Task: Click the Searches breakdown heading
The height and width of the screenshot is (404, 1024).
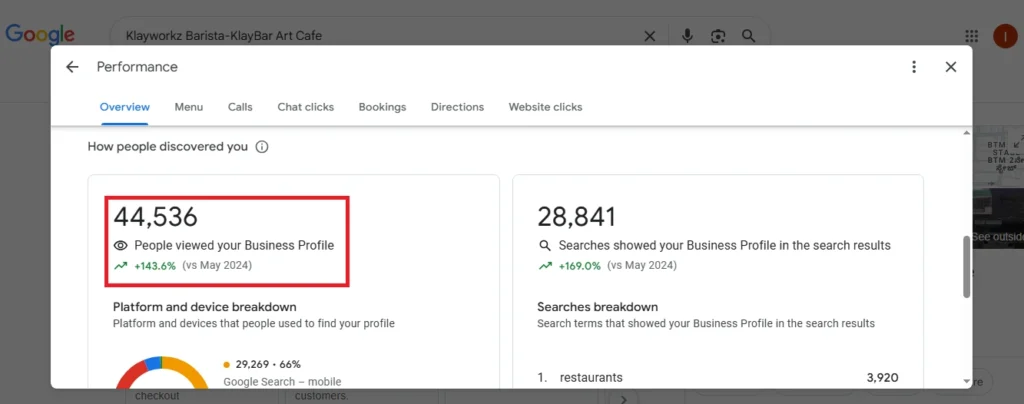Action: click(598, 307)
